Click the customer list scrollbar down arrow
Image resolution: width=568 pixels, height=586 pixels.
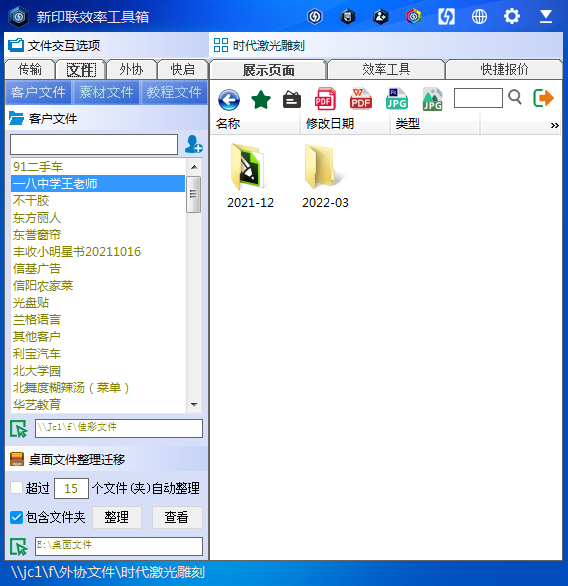click(x=194, y=404)
